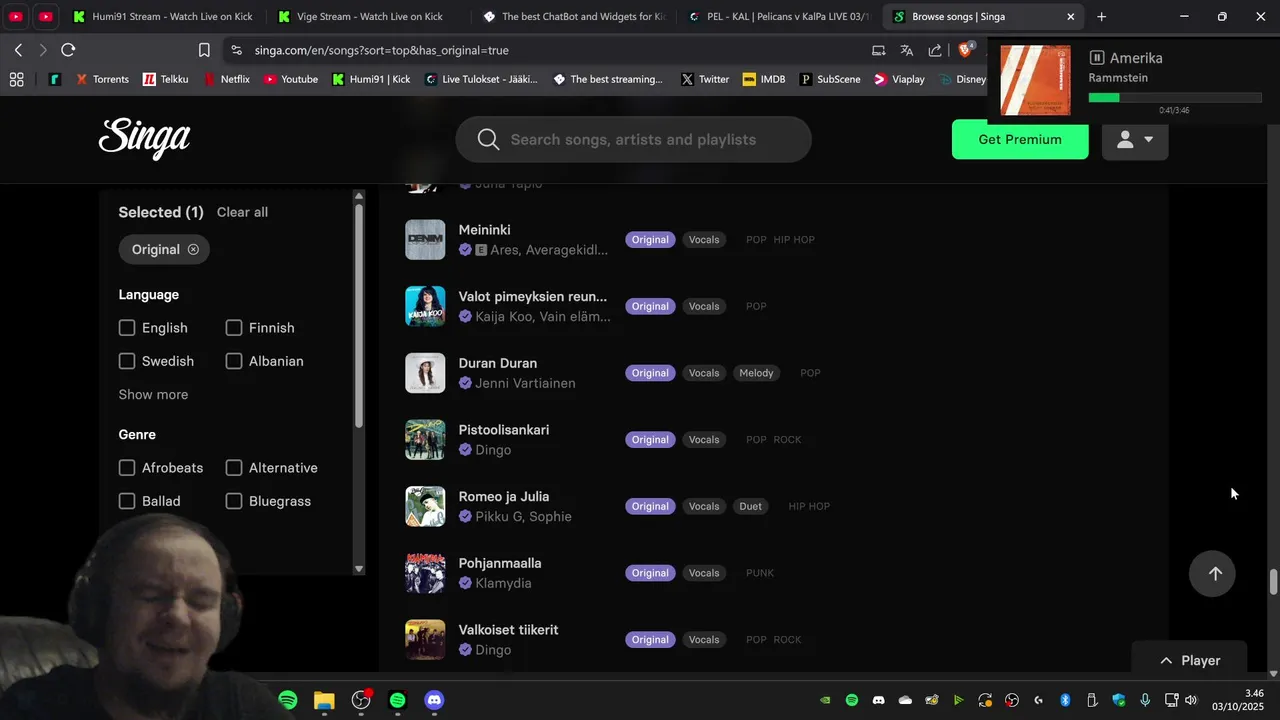Screen dimensions: 1280x720
Task: Check the Ballad genre filter
Action: [x=127, y=501]
